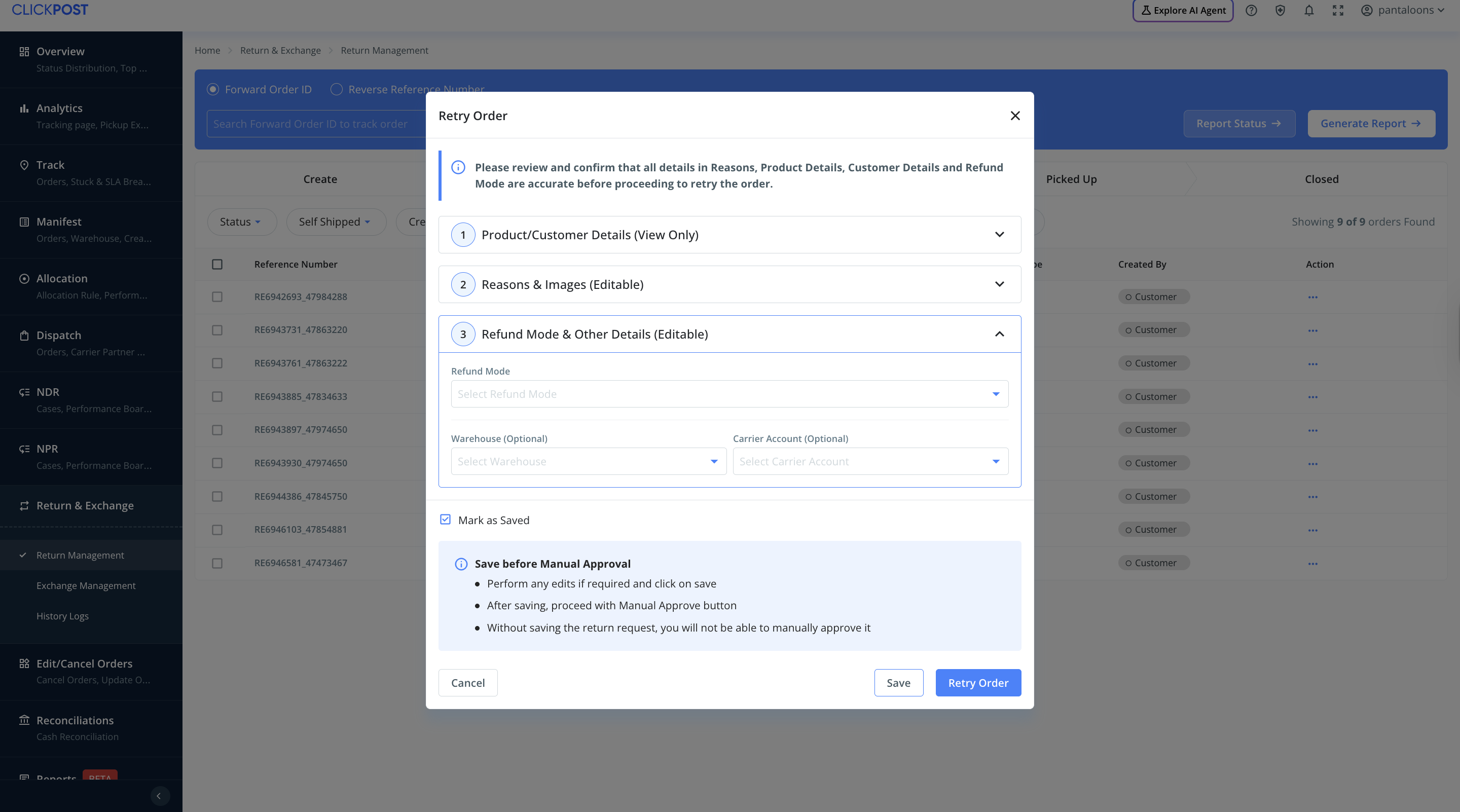Open the Select Carrier Account field
Screen dimensions: 1460x812
pyautogui.click(x=869, y=461)
